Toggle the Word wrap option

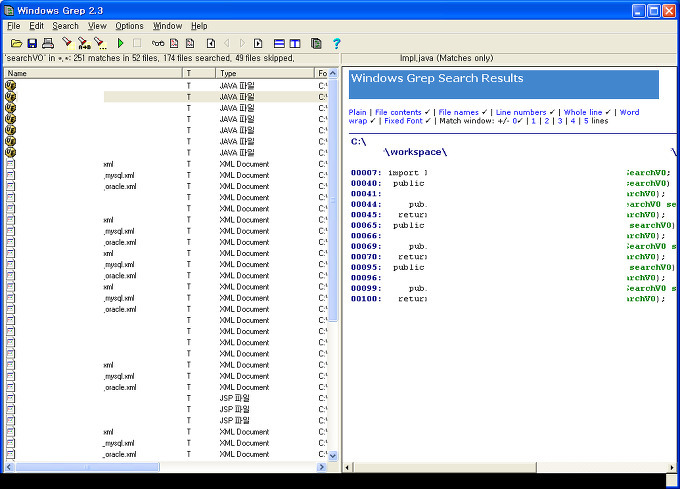(629, 112)
